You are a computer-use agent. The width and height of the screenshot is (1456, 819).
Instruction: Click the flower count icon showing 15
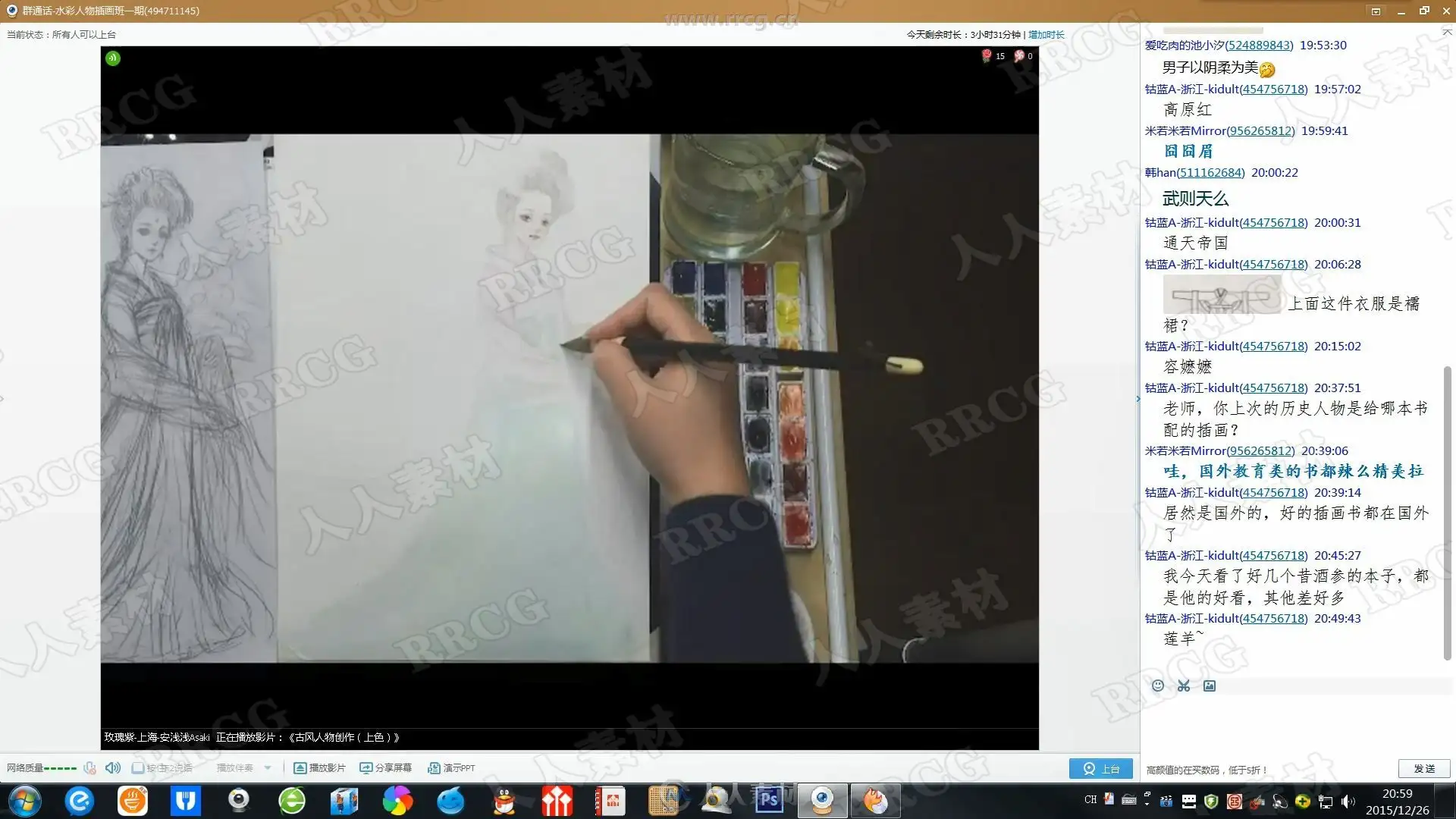point(987,55)
